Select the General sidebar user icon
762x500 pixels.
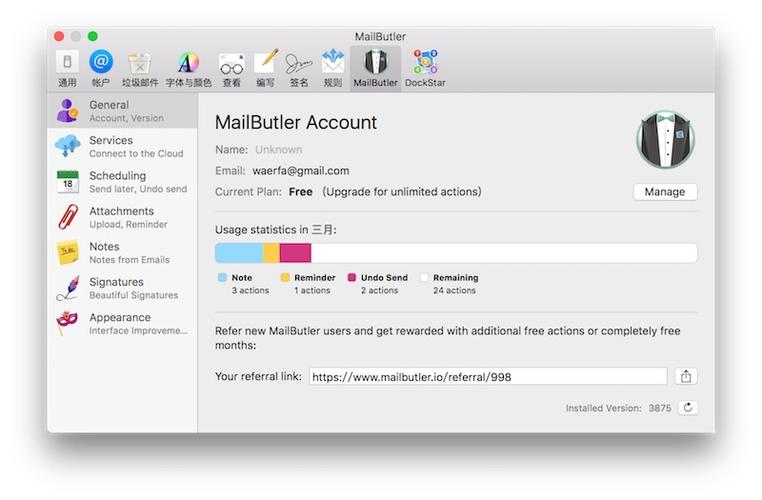click(x=67, y=110)
